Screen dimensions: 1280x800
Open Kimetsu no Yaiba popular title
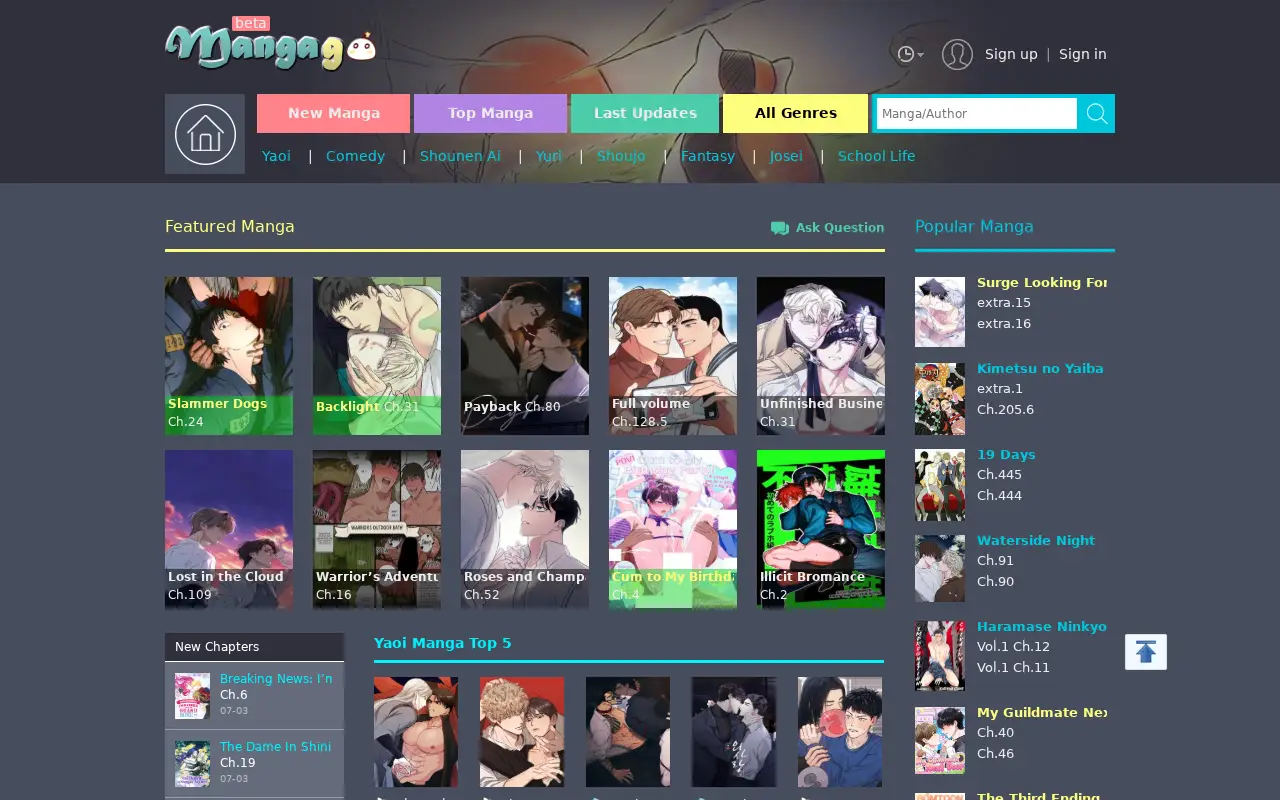(1040, 368)
